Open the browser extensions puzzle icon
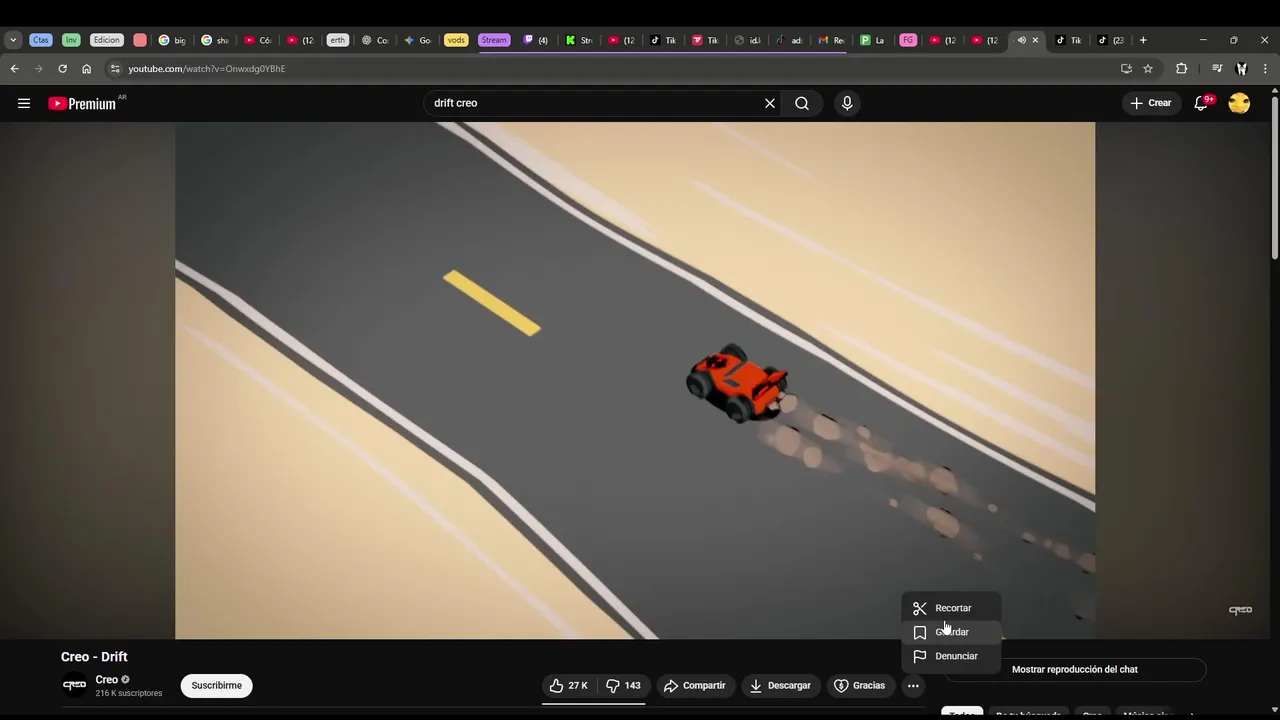 1181,69
